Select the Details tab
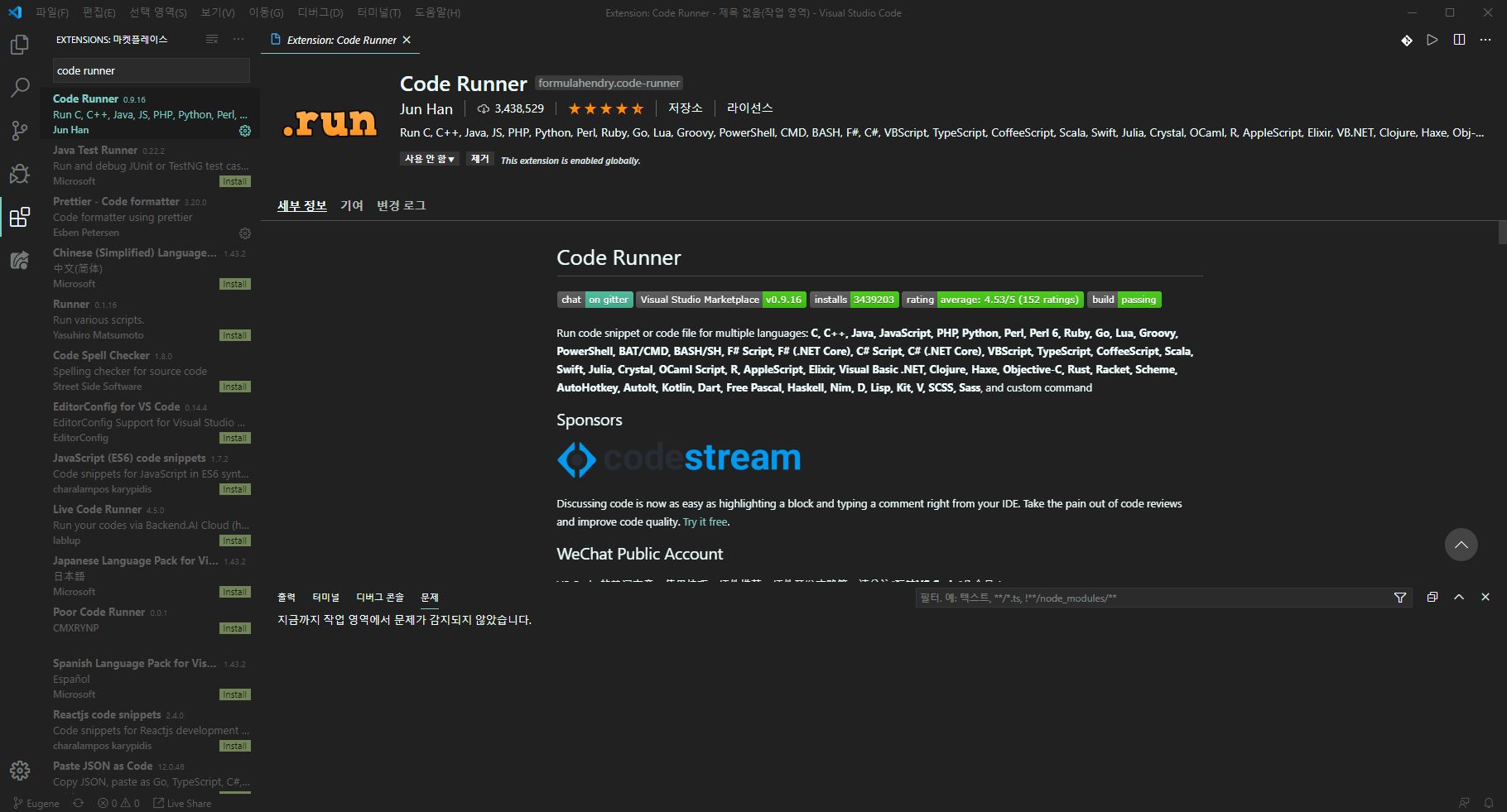The height and width of the screenshot is (812, 1507). 302,205
